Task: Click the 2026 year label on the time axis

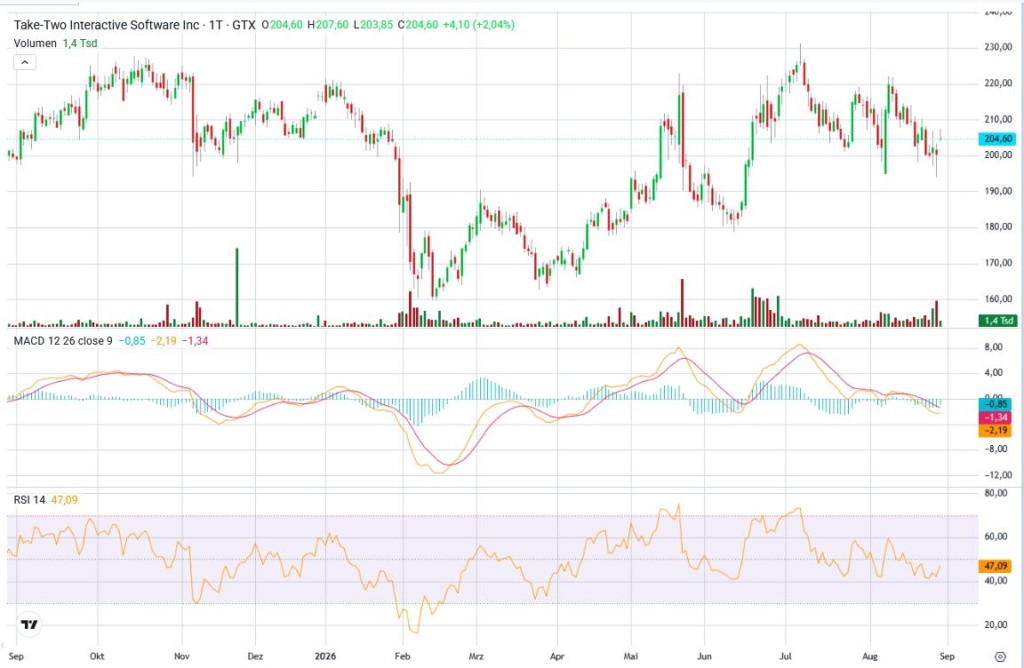Action: pyautogui.click(x=325, y=656)
